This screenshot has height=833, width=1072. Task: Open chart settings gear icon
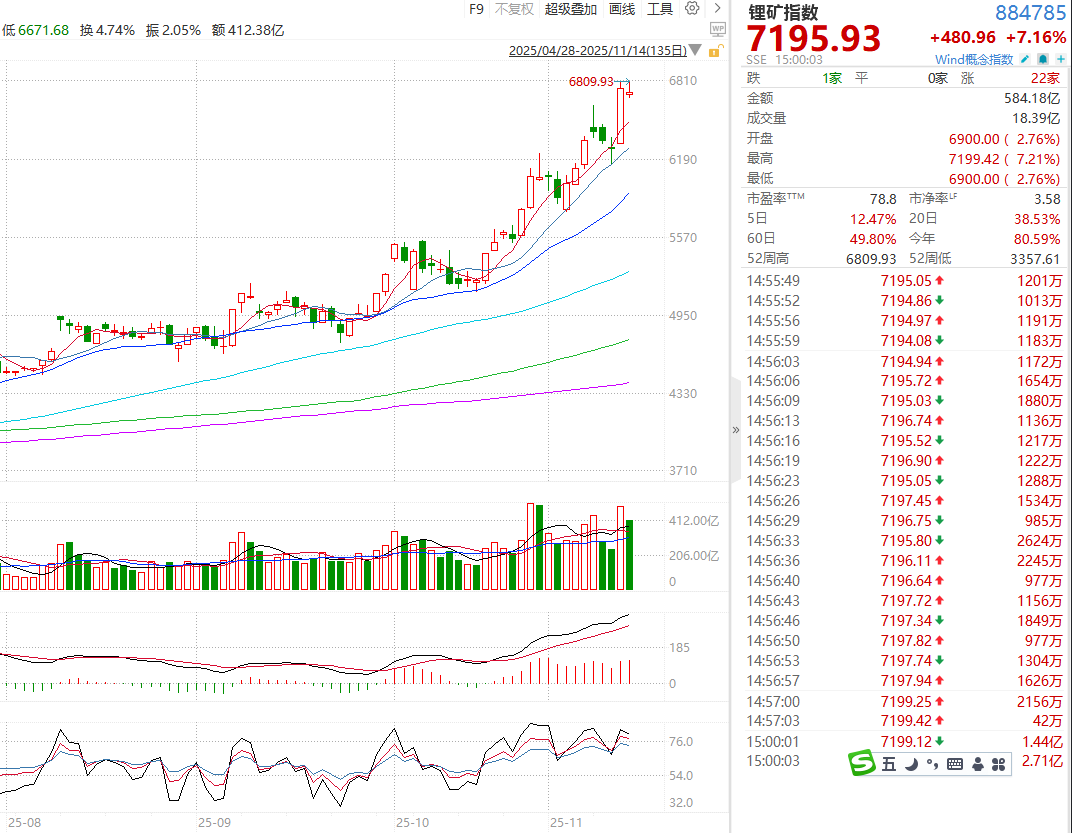(x=692, y=9)
